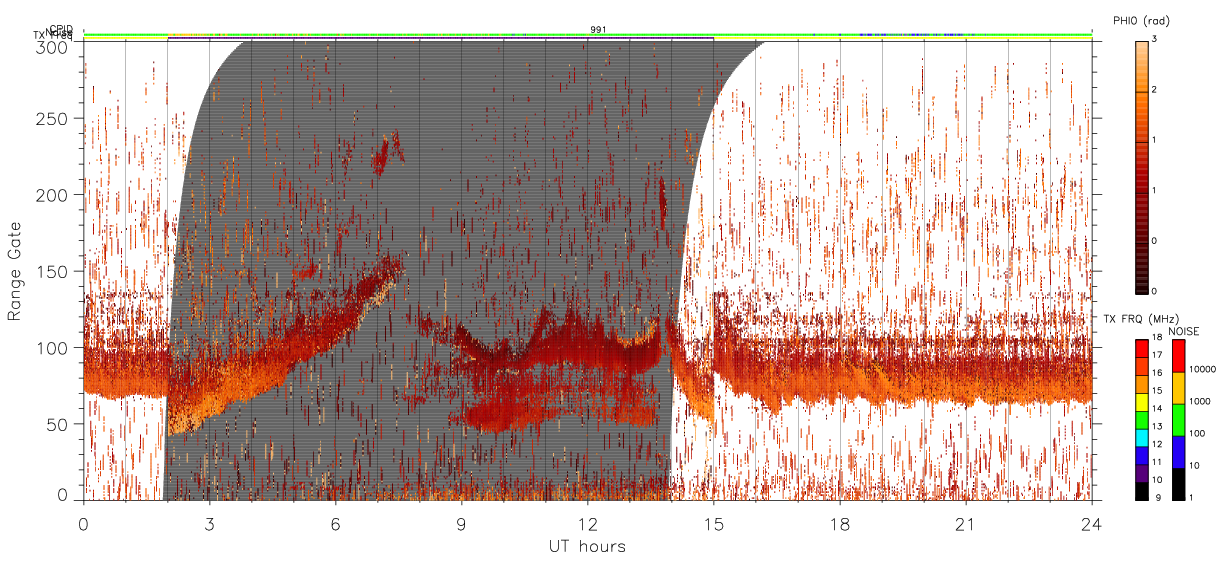Click the 'PHI0 (rad)' color bar title
The height and width of the screenshot is (567, 1228).
pos(1141,21)
